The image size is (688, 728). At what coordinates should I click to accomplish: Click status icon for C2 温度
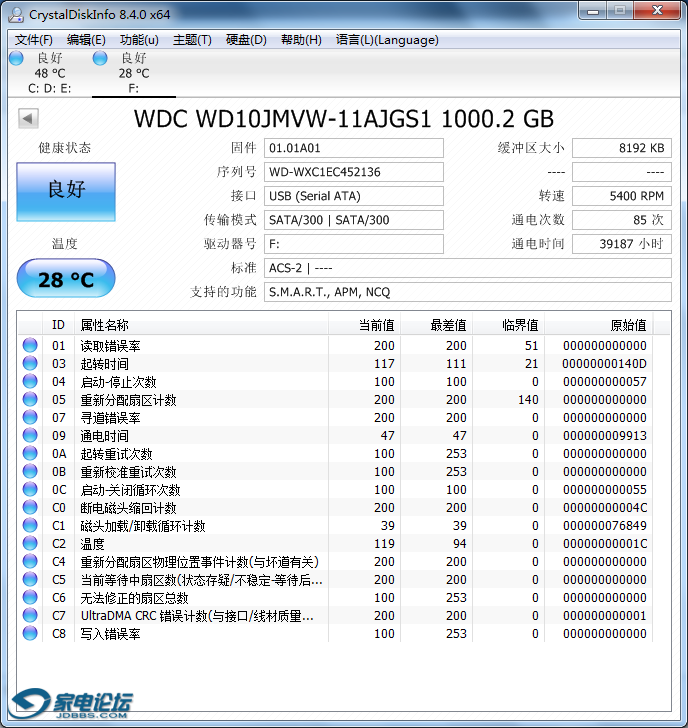(30, 543)
